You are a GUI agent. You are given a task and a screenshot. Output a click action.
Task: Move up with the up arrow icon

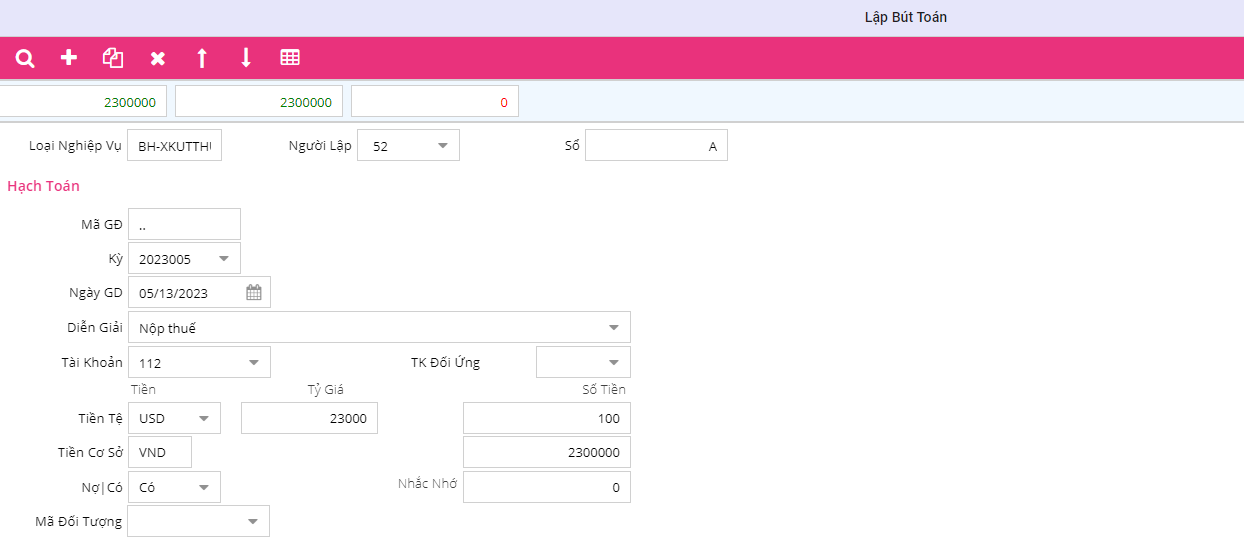click(202, 58)
